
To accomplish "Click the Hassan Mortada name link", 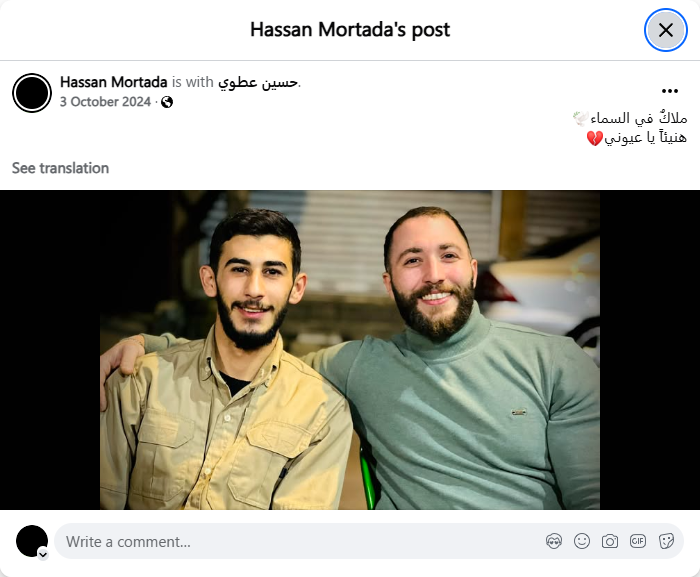I will tap(113, 82).
